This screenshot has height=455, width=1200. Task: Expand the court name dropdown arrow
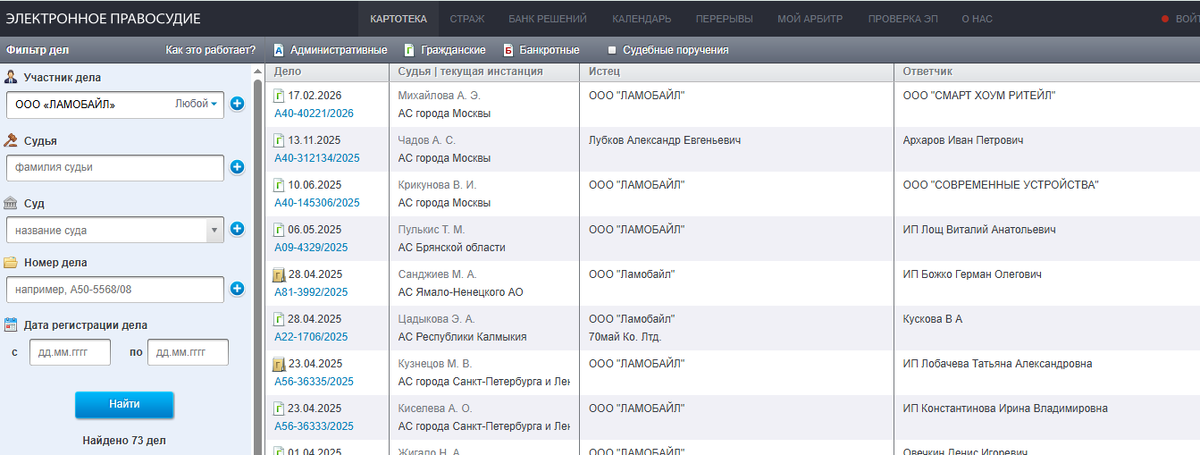point(214,230)
